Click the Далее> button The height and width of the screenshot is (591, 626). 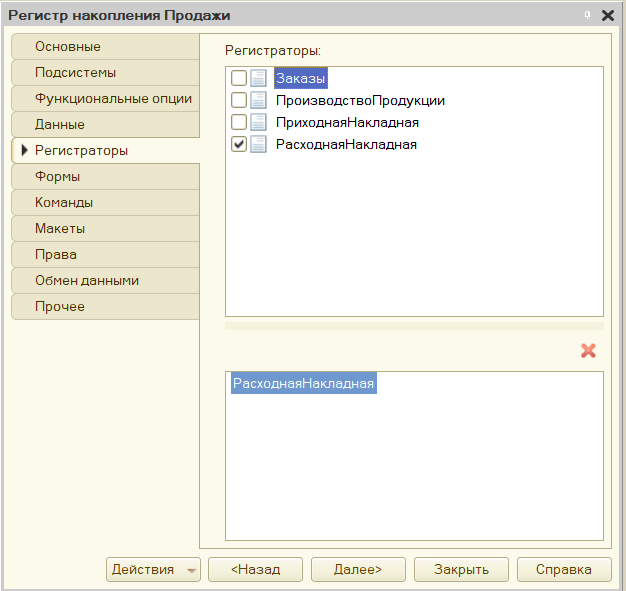[358, 569]
